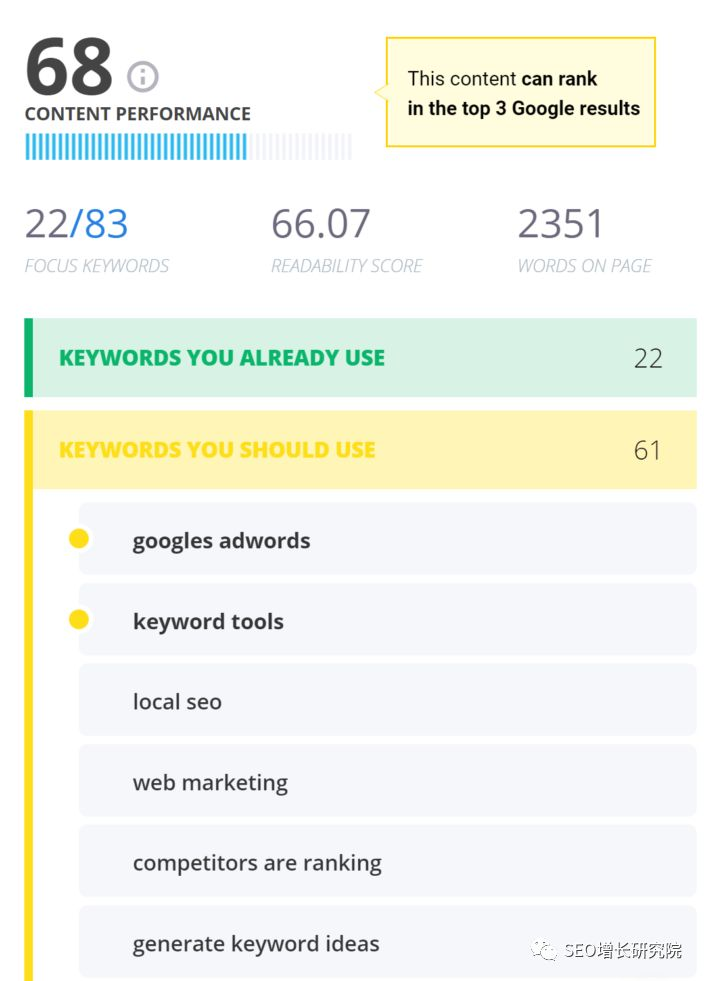Click the large 68 performance score
The image size is (704, 981).
tap(68, 68)
